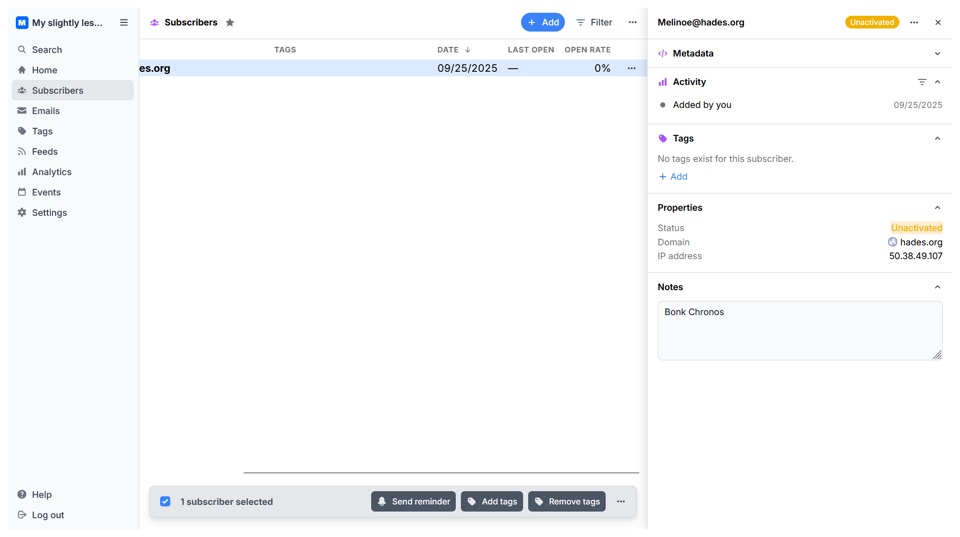Viewport: 960px width, 537px height.
Task: Click the OPEN RATE column header
Action: (587, 50)
